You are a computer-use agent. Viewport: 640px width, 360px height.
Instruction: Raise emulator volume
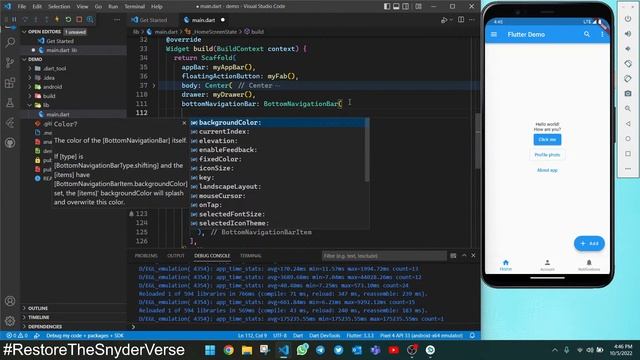click(628, 34)
